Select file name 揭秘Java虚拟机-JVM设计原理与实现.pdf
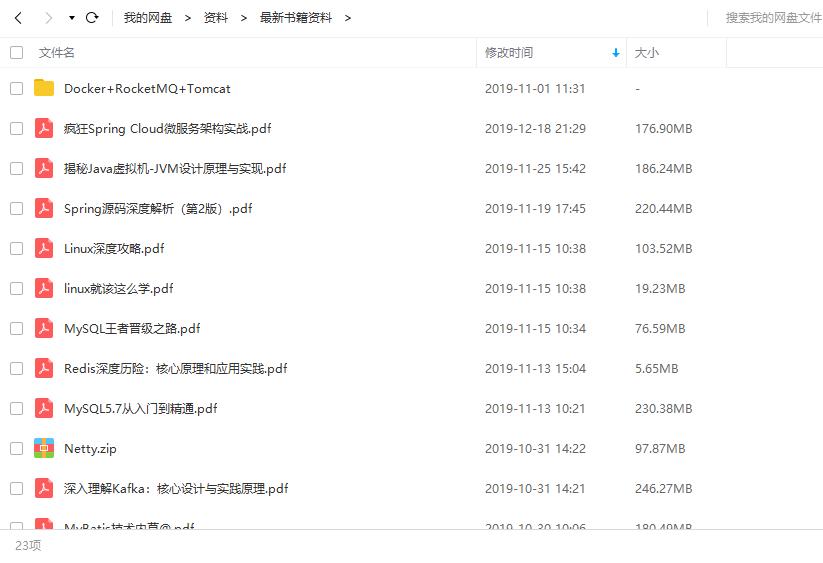Viewport: 823px width, 563px height. pos(175,168)
